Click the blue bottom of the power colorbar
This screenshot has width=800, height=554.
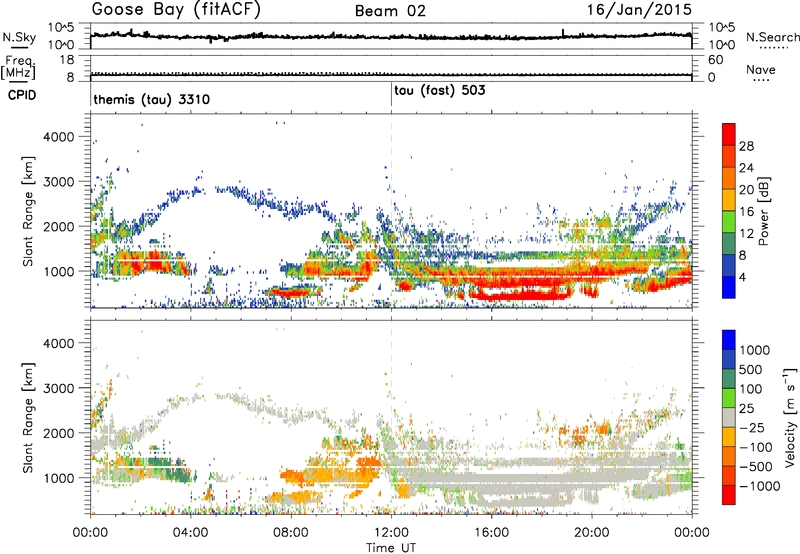(729, 289)
